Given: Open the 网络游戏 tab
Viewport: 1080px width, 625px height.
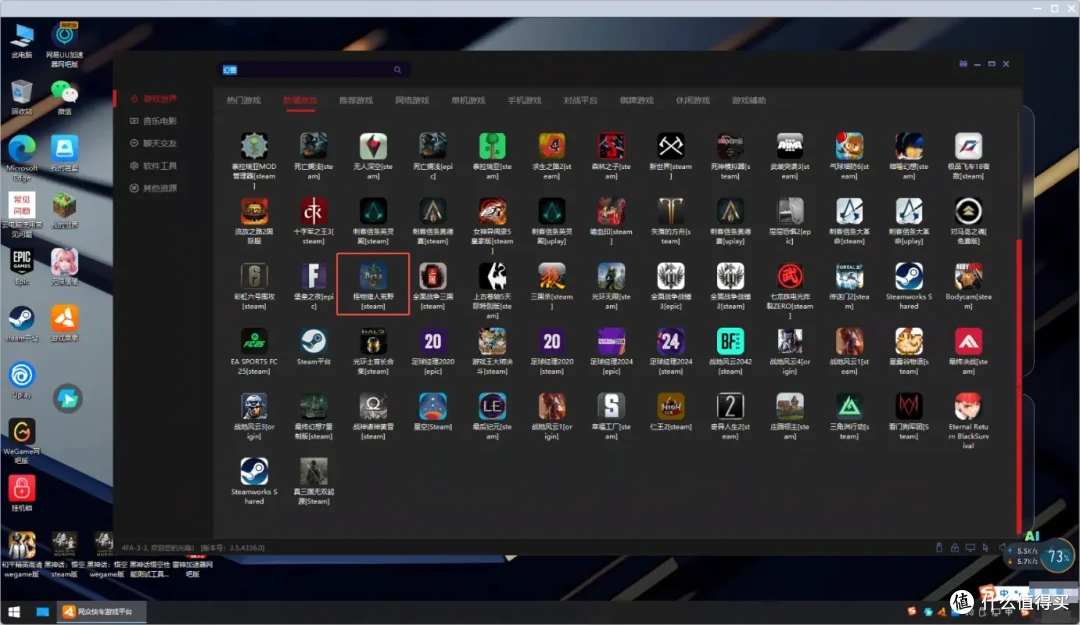Looking at the screenshot, I should (x=412, y=101).
